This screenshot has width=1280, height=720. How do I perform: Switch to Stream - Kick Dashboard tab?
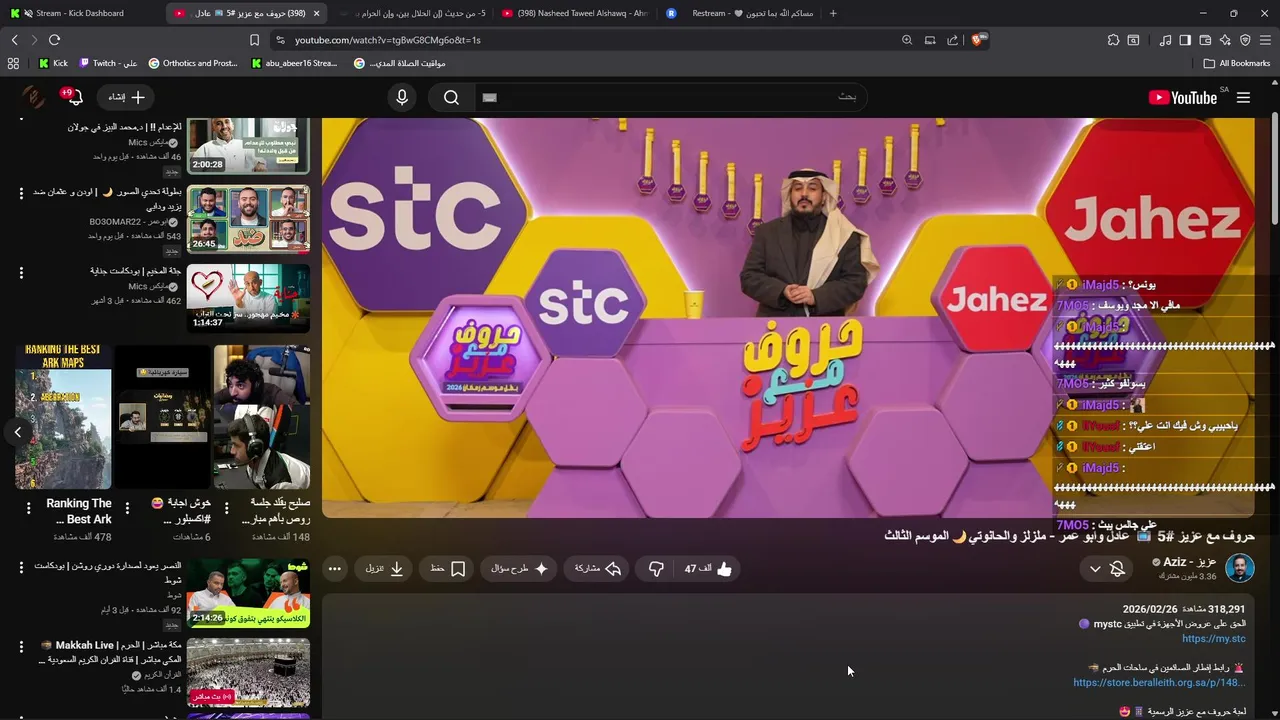(80, 13)
